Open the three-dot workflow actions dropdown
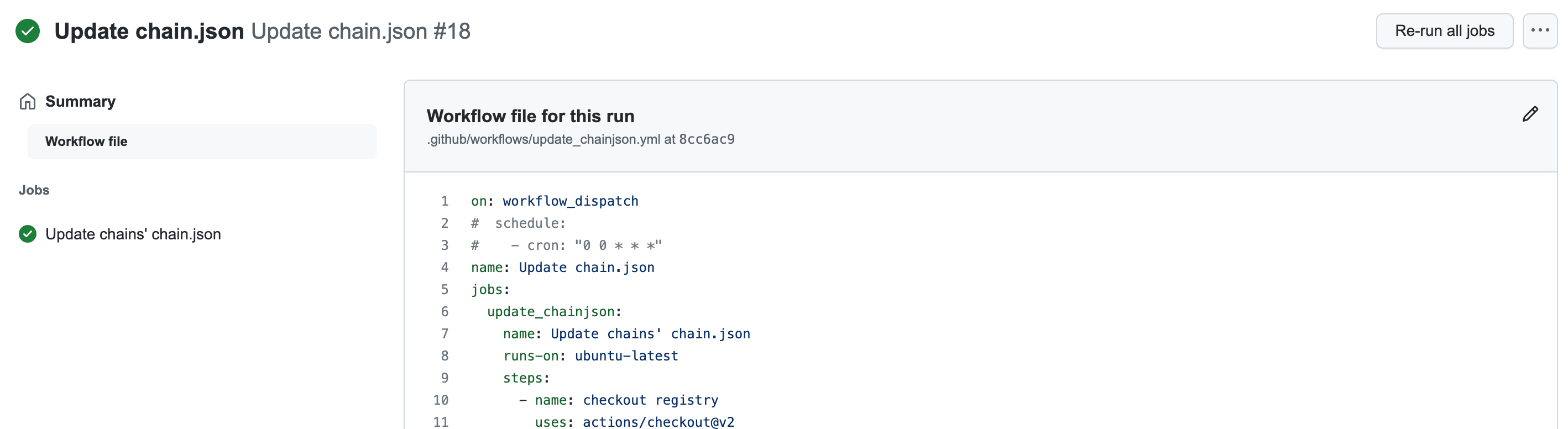The image size is (1568, 429). click(1540, 30)
